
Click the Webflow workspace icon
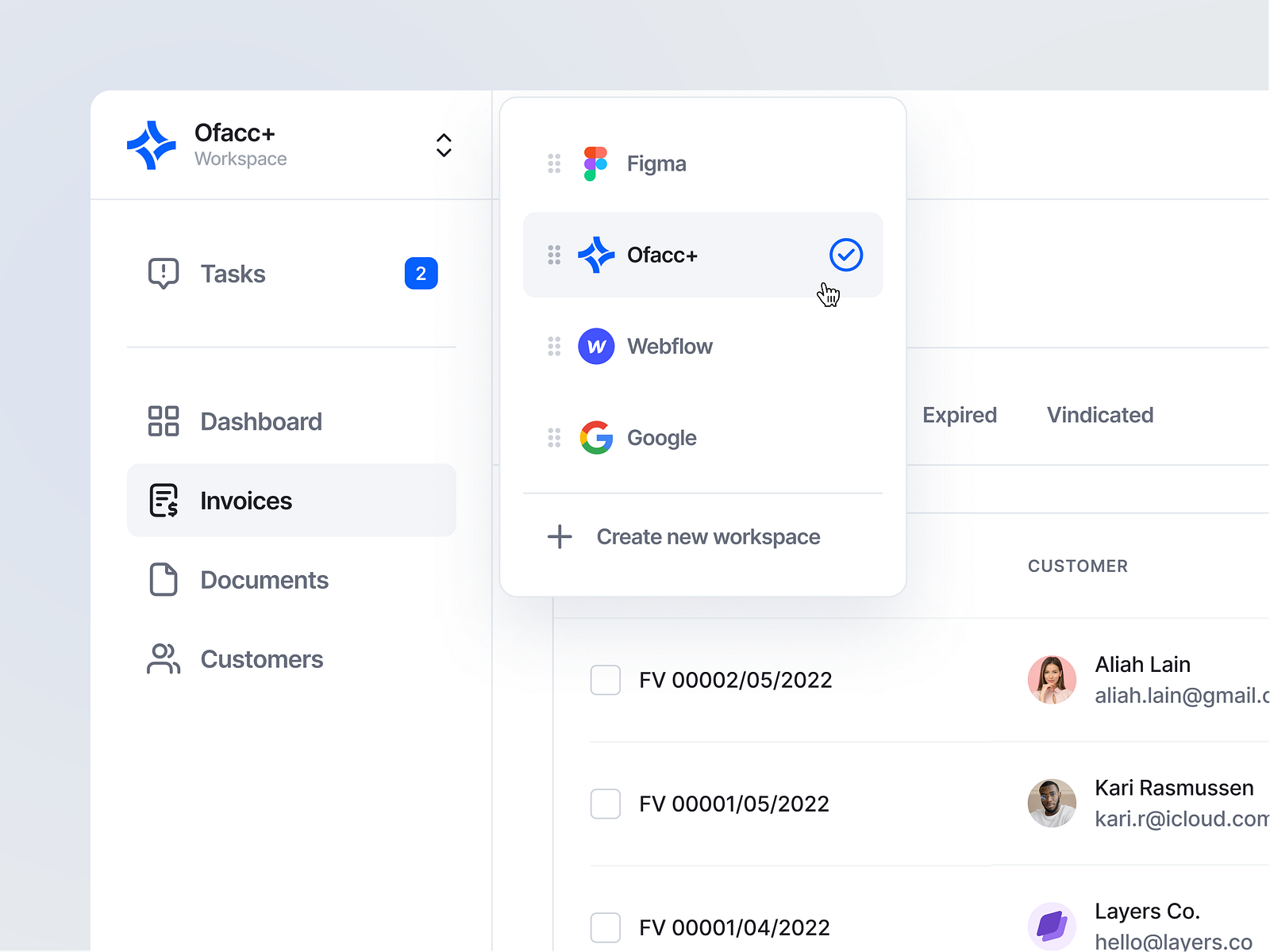595,346
